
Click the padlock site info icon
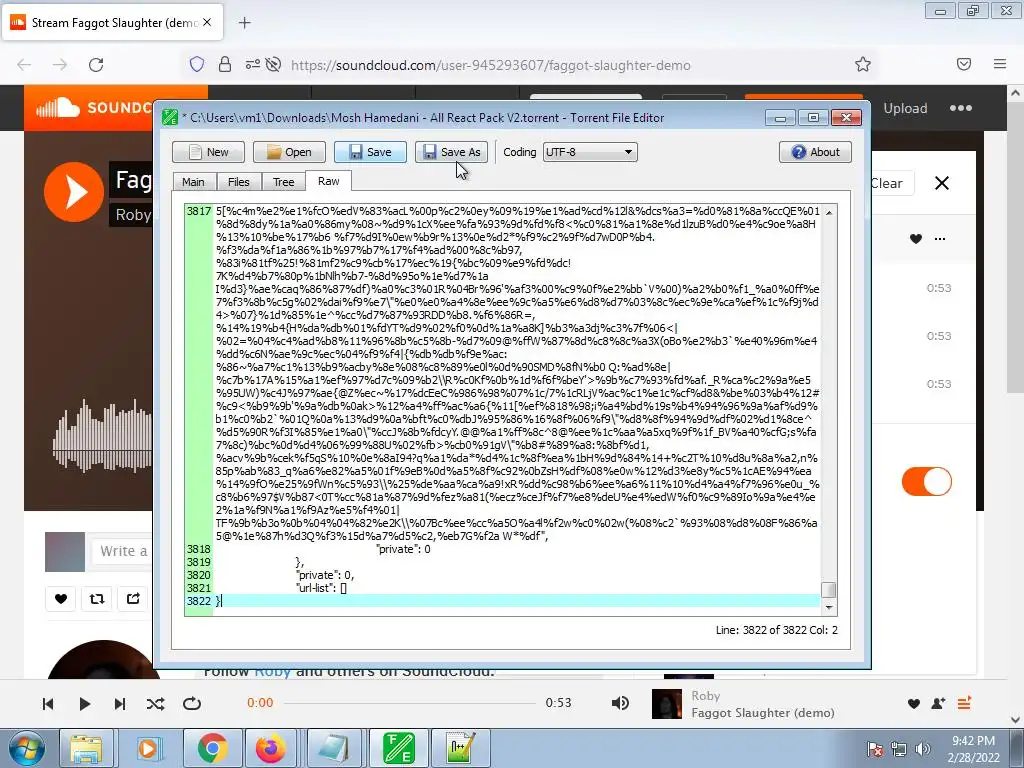click(225, 65)
